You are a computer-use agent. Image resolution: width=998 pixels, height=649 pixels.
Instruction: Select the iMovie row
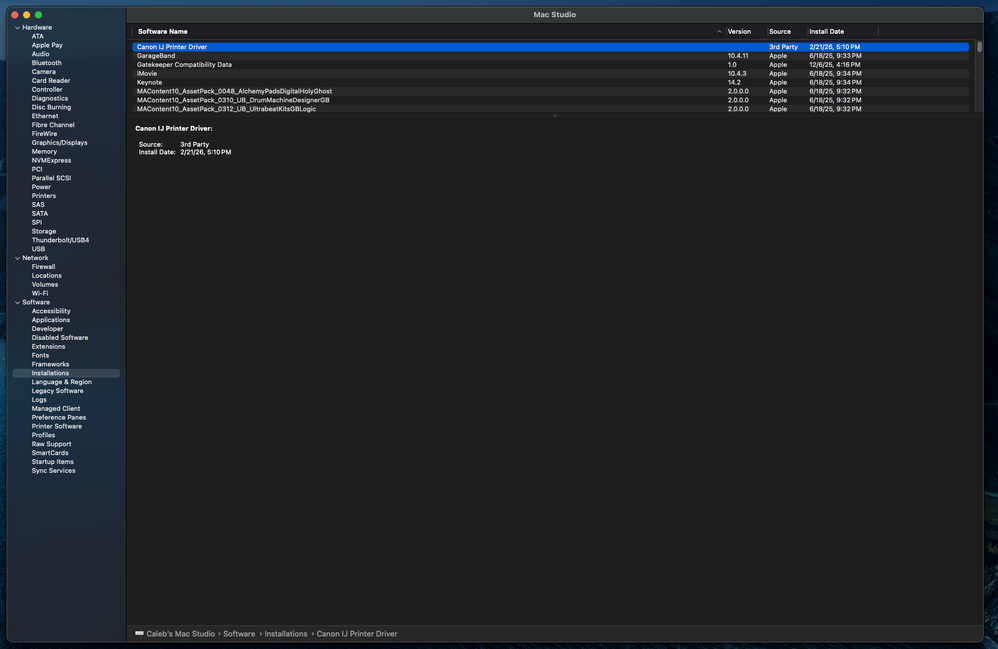[550, 74]
